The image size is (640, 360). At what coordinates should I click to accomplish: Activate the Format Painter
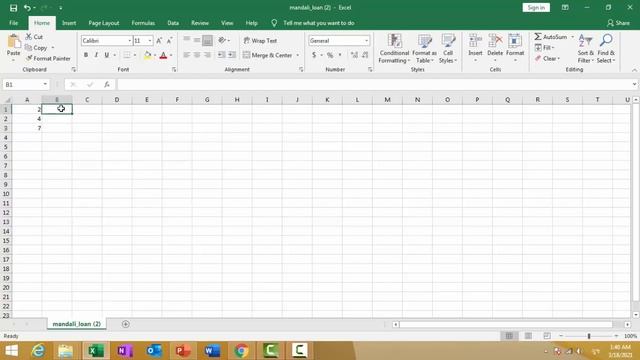(x=48, y=58)
